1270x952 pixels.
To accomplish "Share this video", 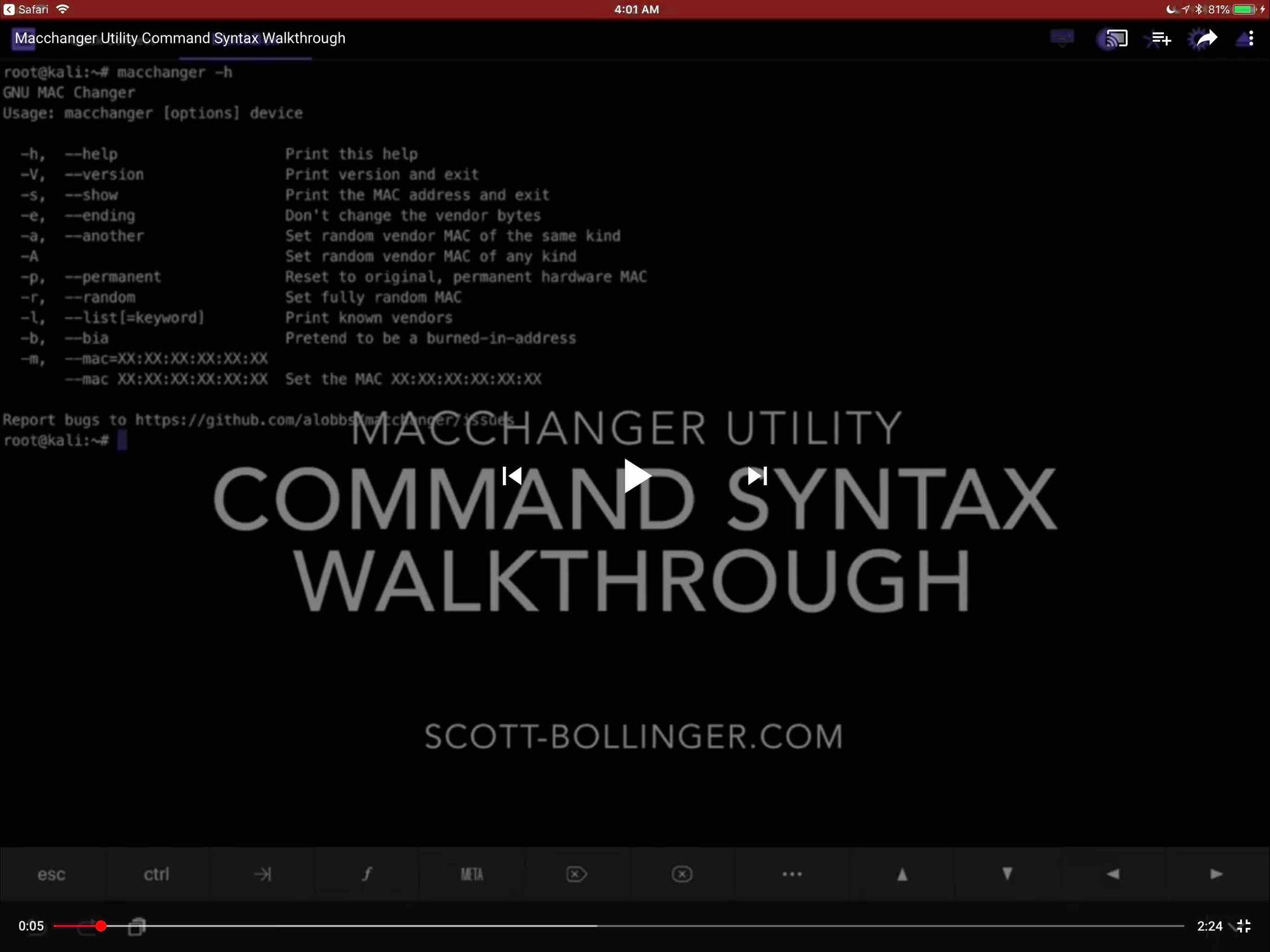I will pos(1206,38).
